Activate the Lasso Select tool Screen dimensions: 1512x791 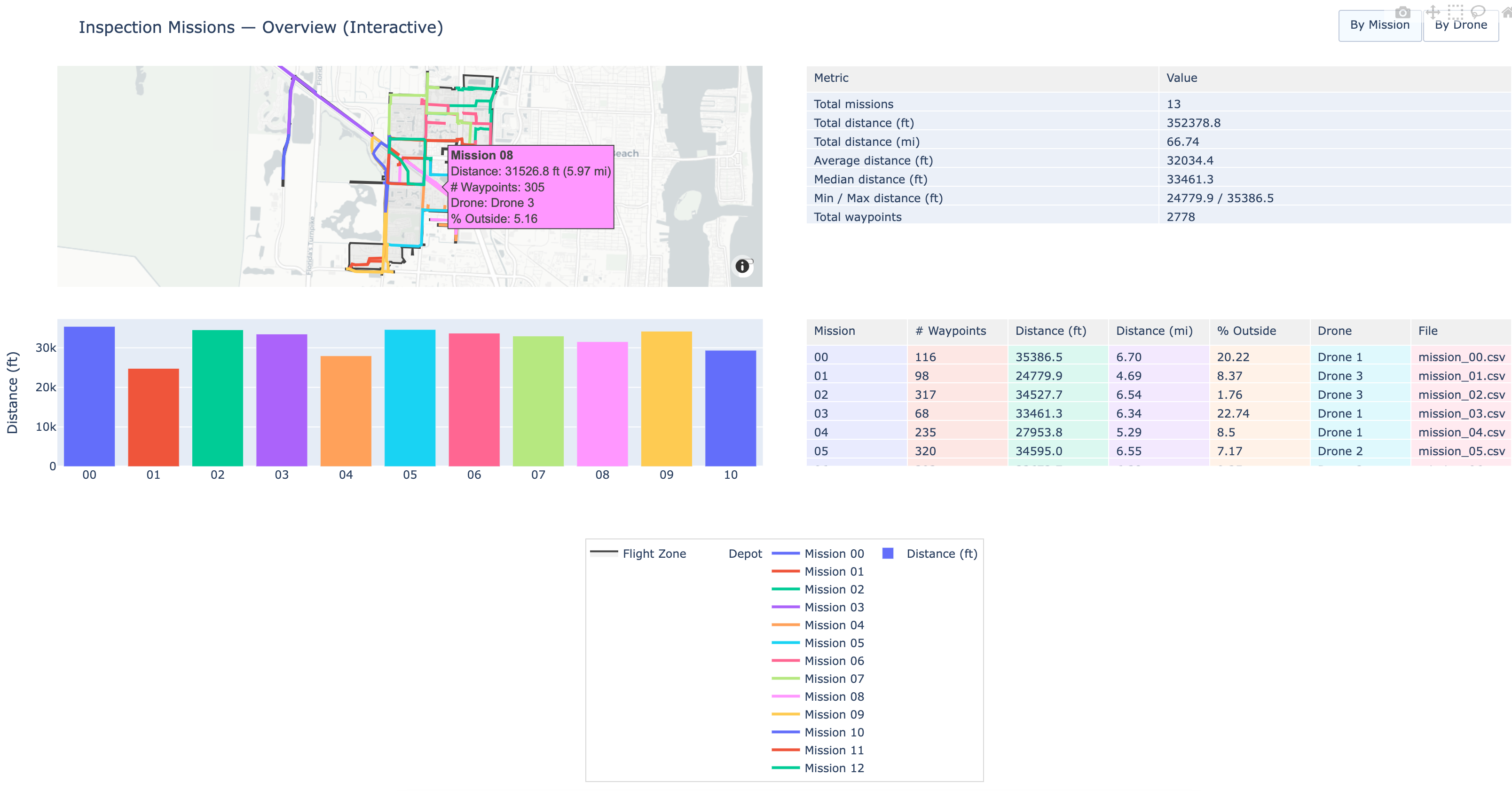coord(1478,12)
